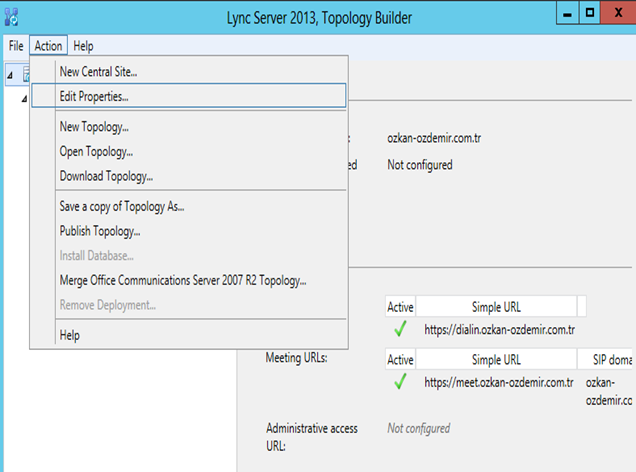Select https://dialin.ozkan-ozdemir.com.tr URL text
Screen dimensions: 636x472
[x=499, y=330]
